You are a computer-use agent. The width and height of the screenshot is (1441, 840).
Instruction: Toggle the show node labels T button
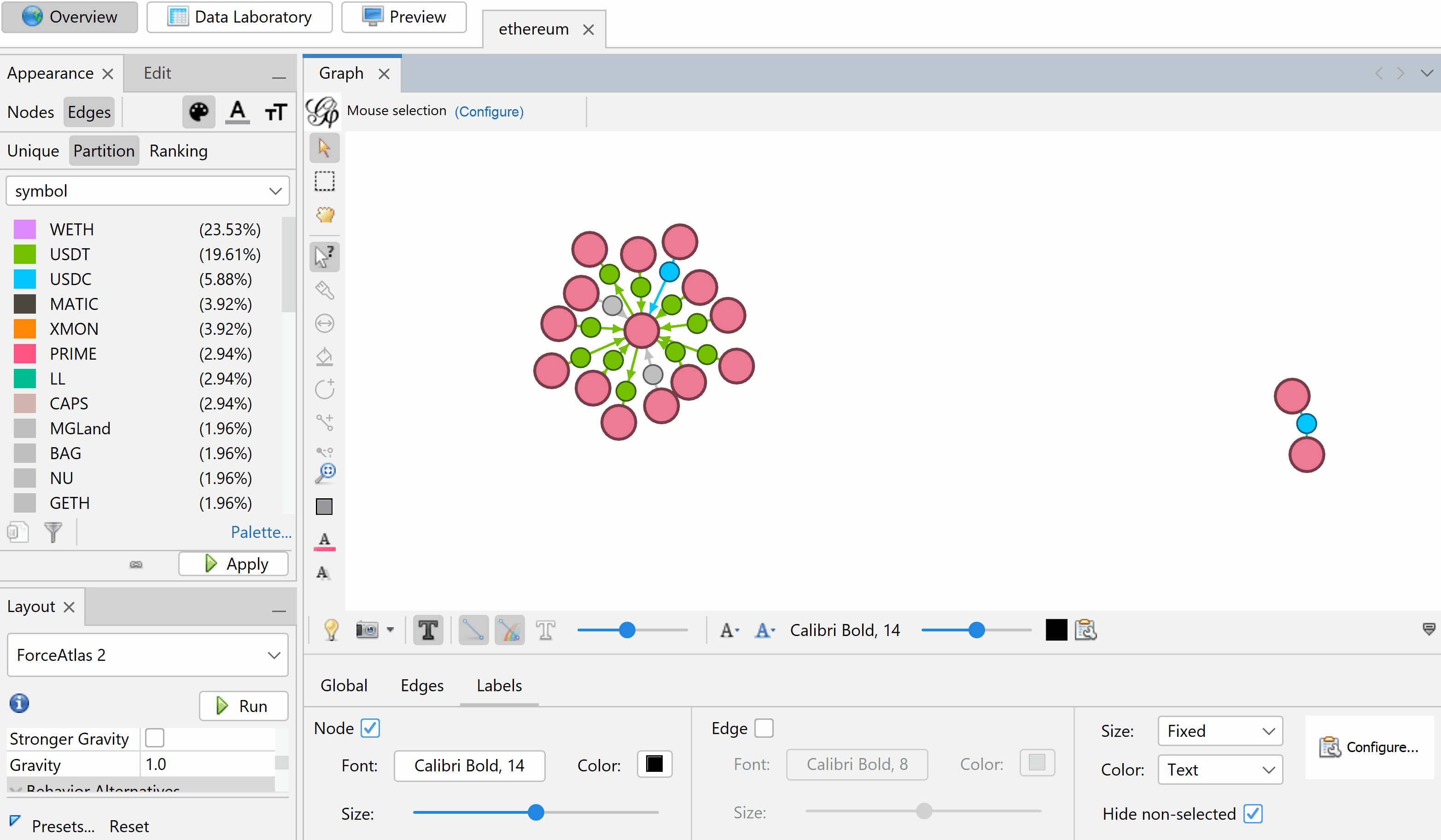pos(428,630)
